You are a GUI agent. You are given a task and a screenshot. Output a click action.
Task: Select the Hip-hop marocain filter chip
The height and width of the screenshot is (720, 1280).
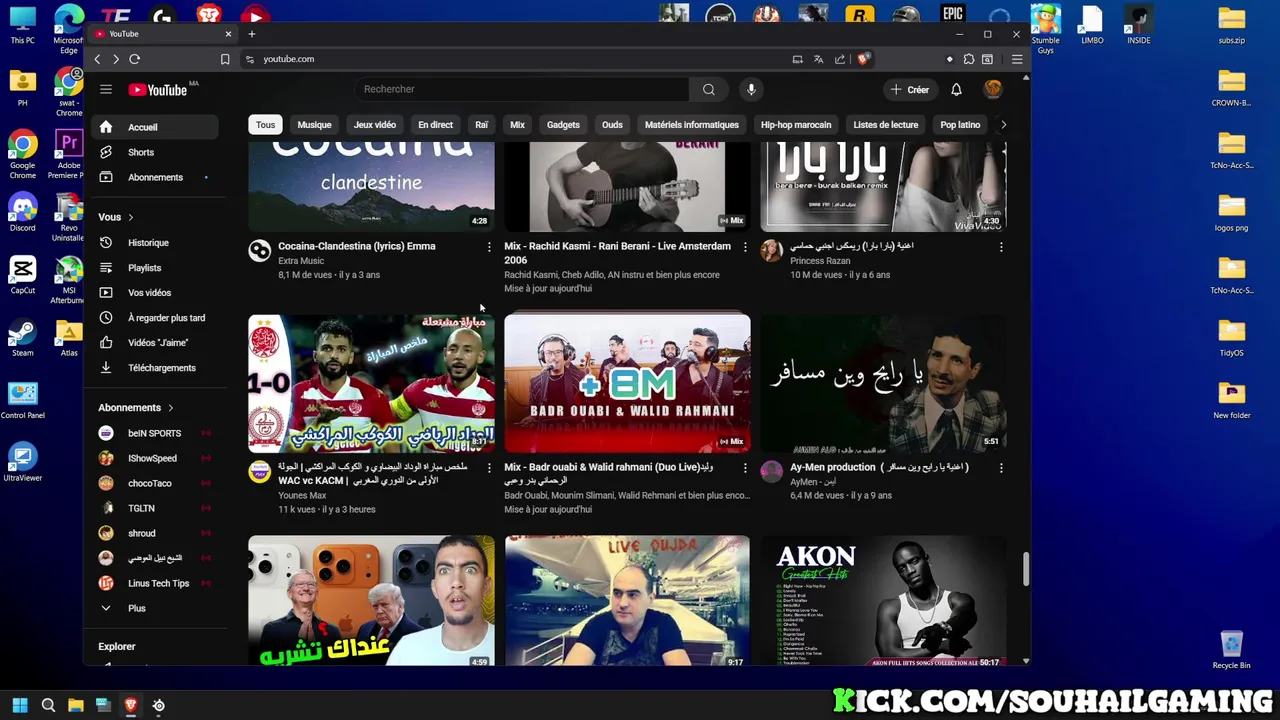click(796, 125)
